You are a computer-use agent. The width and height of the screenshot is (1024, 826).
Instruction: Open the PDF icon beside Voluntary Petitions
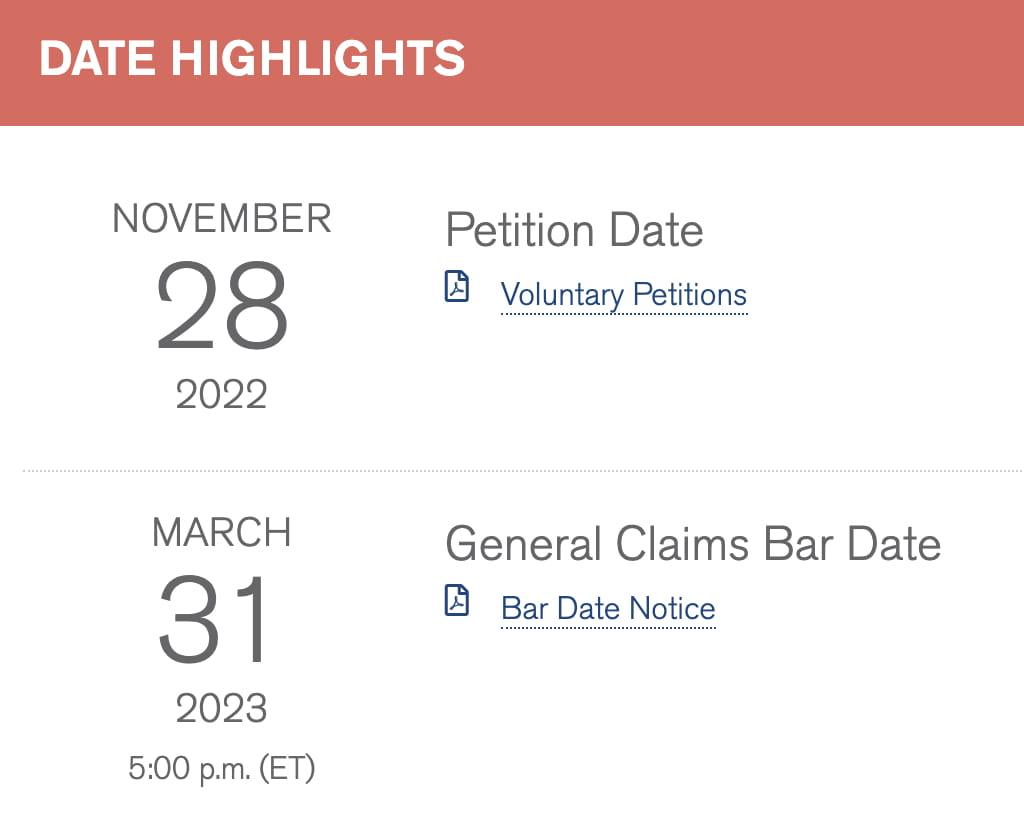pos(456,287)
